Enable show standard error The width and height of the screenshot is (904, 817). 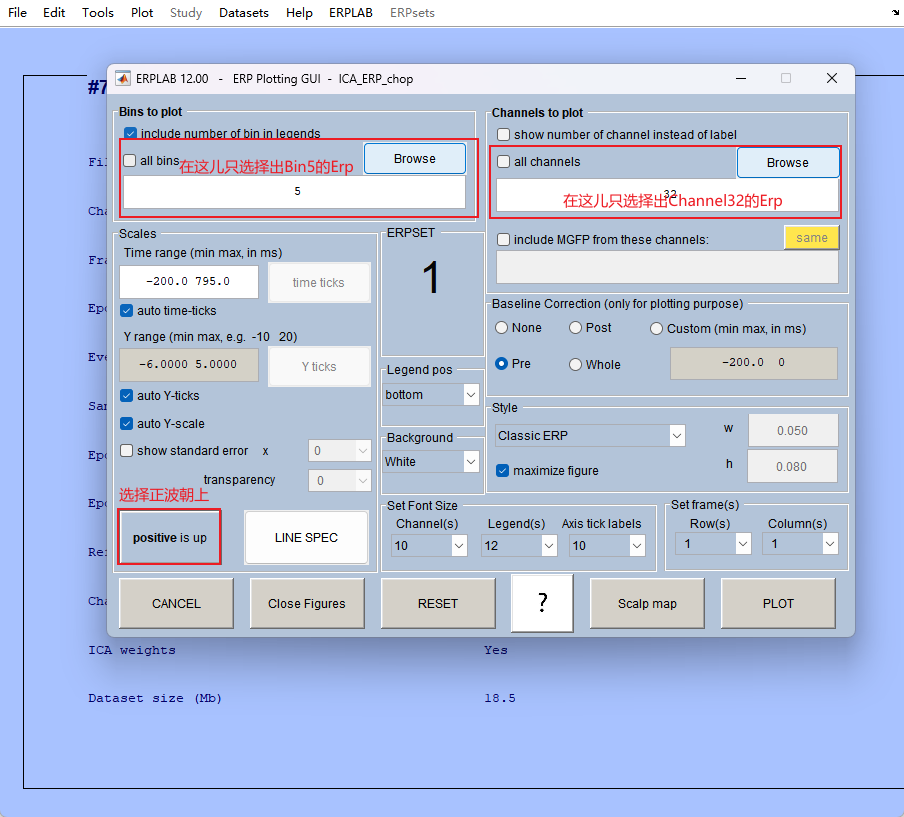[129, 449]
